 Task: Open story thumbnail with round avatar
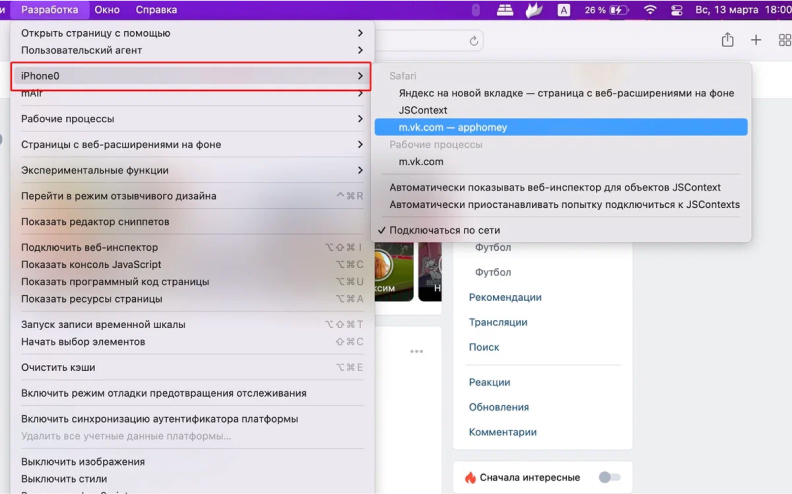(x=393, y=272)
